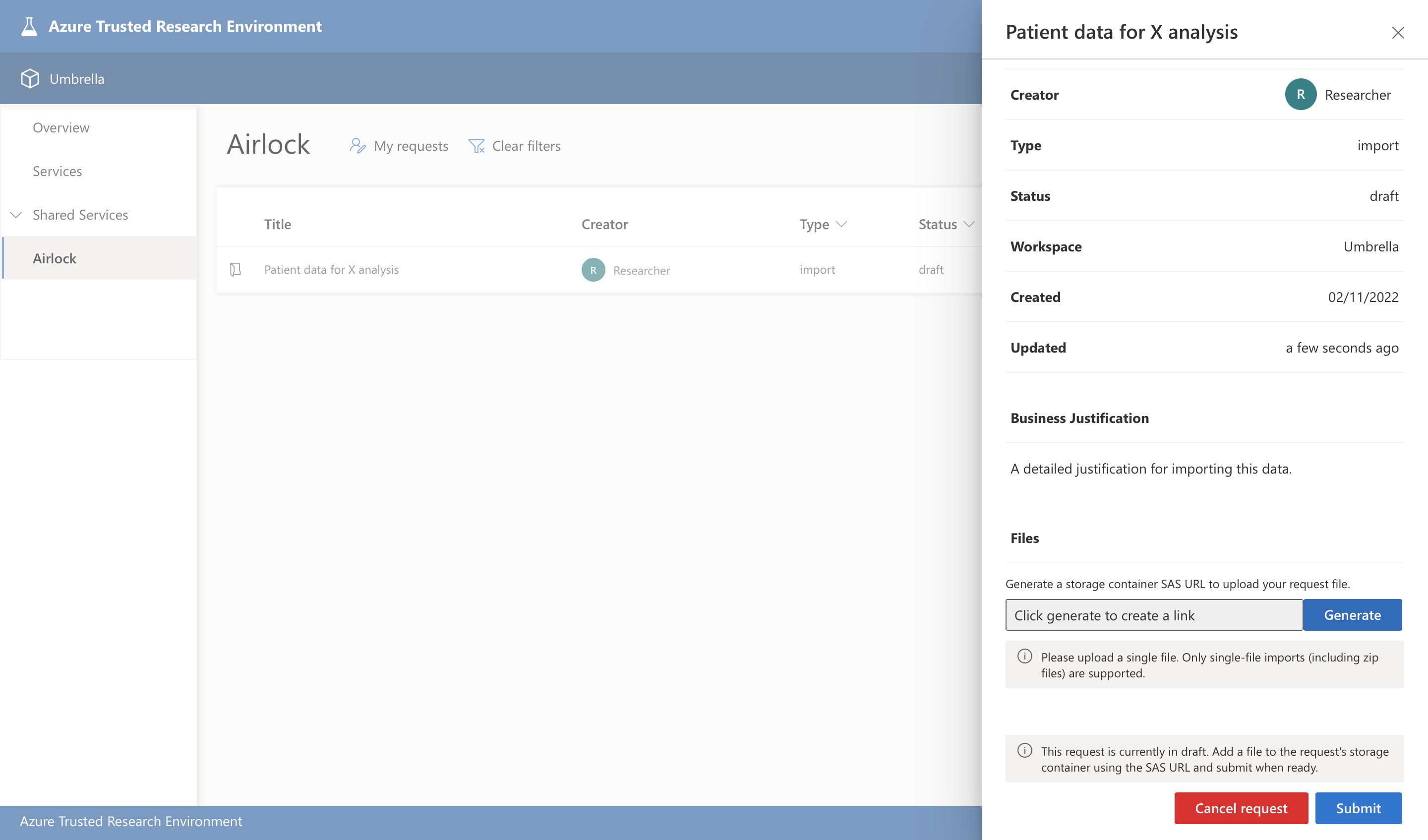The image size is (1428, 840).
Task: Click info icon beside single file notice
Action: 1024,657
